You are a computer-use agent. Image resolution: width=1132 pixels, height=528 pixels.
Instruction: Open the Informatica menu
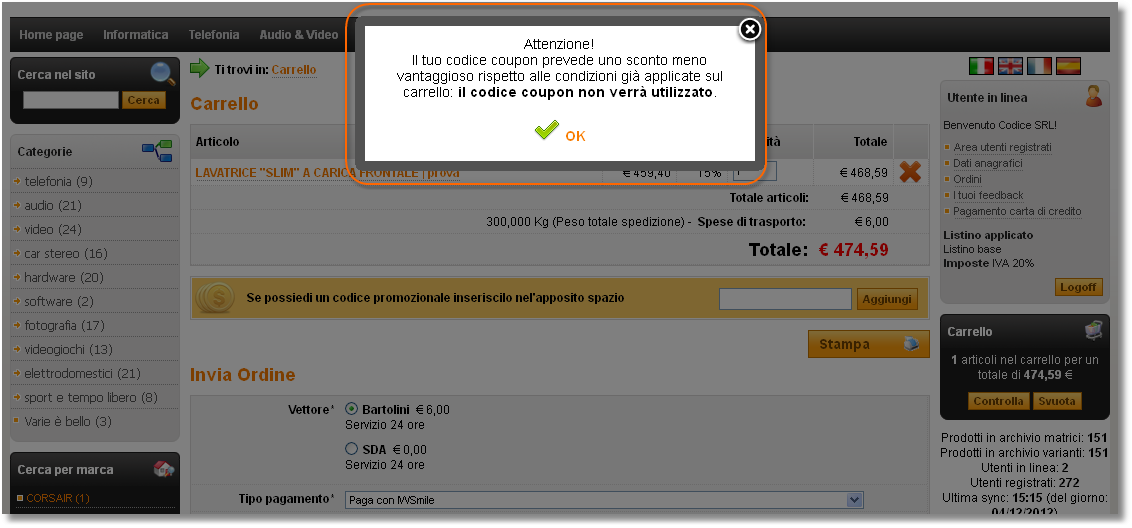coord(136,35)
